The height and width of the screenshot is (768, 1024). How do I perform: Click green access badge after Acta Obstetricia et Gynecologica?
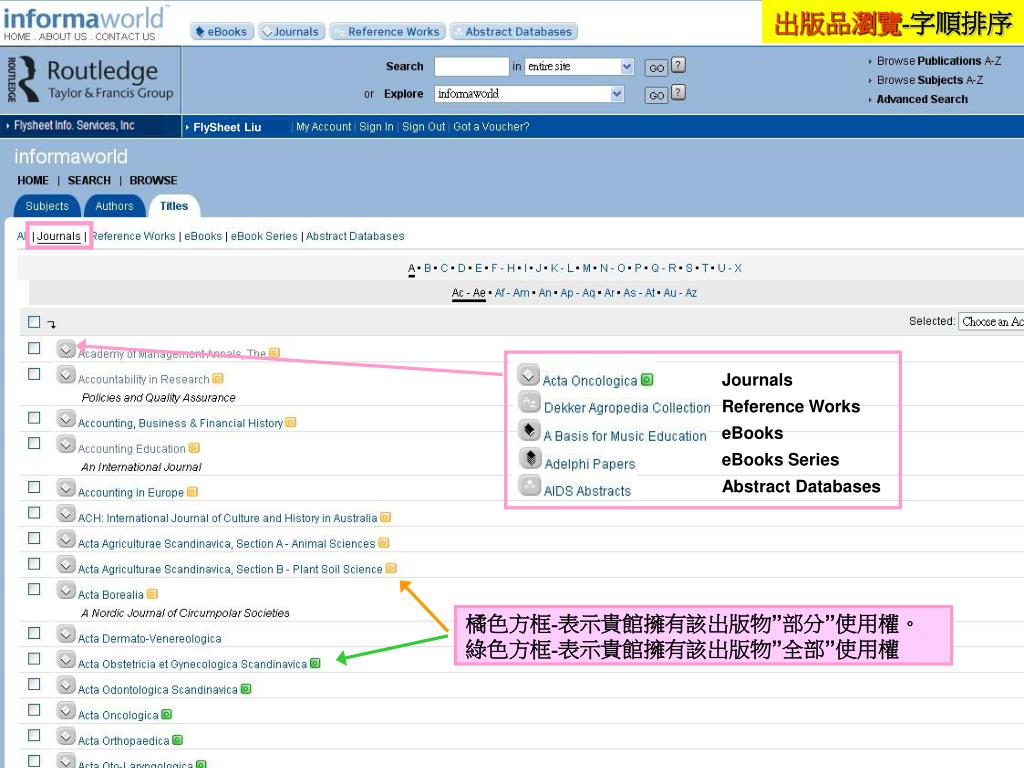315,664
